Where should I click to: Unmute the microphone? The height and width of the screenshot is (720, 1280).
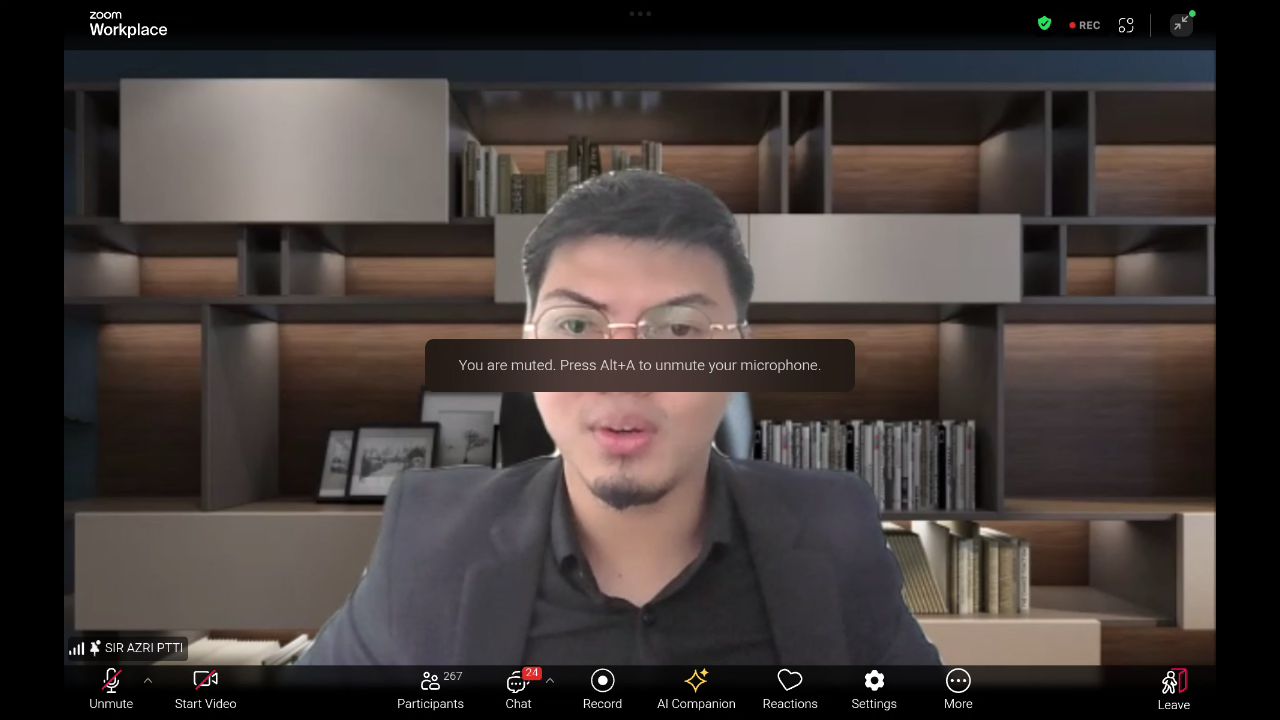coord(111,689)
